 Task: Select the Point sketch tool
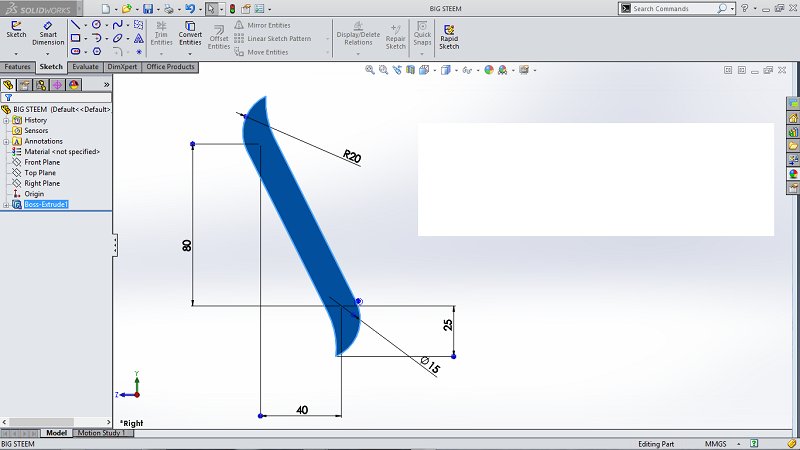(139, 52)
